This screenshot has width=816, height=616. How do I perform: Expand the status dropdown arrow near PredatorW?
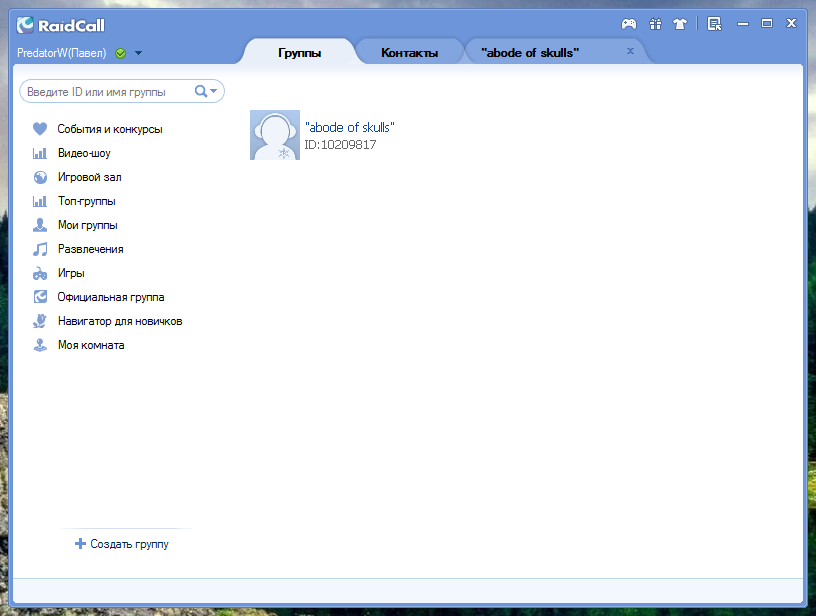click(x=138, y=53)
